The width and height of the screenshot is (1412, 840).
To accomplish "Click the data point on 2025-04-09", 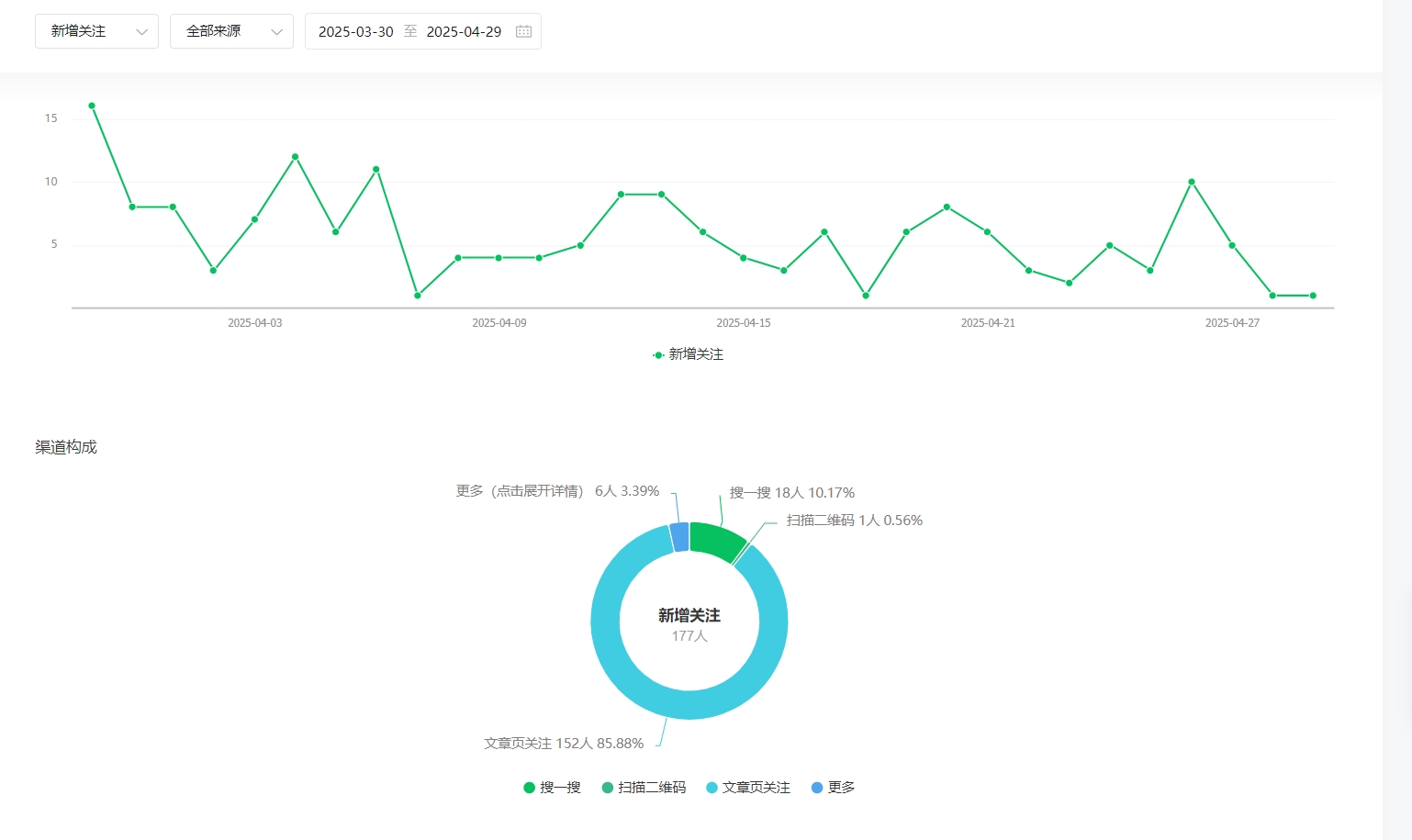I will (499, 258).
